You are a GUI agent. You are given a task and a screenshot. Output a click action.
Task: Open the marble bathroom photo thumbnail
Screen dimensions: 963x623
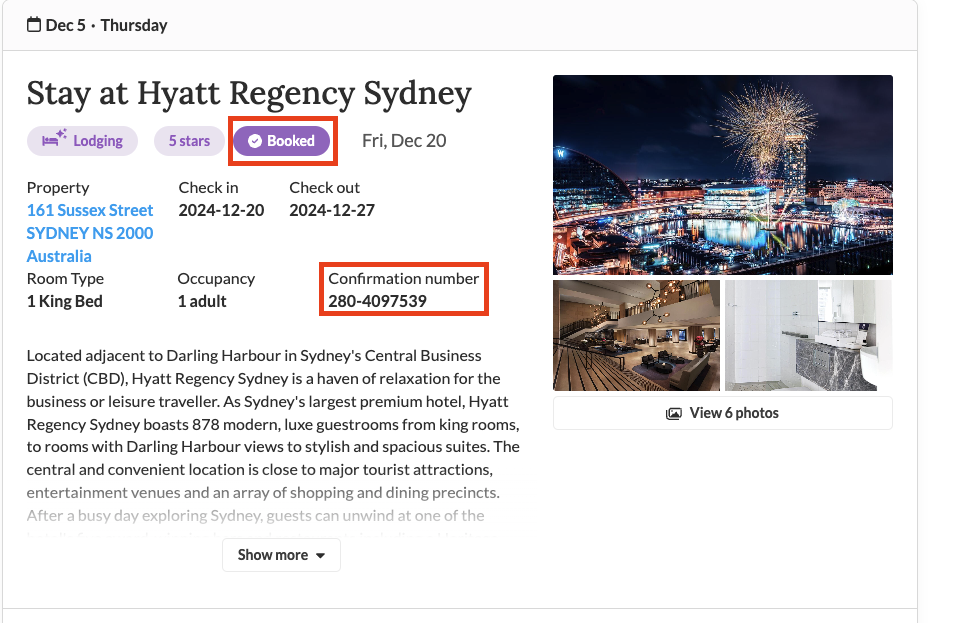808,335
